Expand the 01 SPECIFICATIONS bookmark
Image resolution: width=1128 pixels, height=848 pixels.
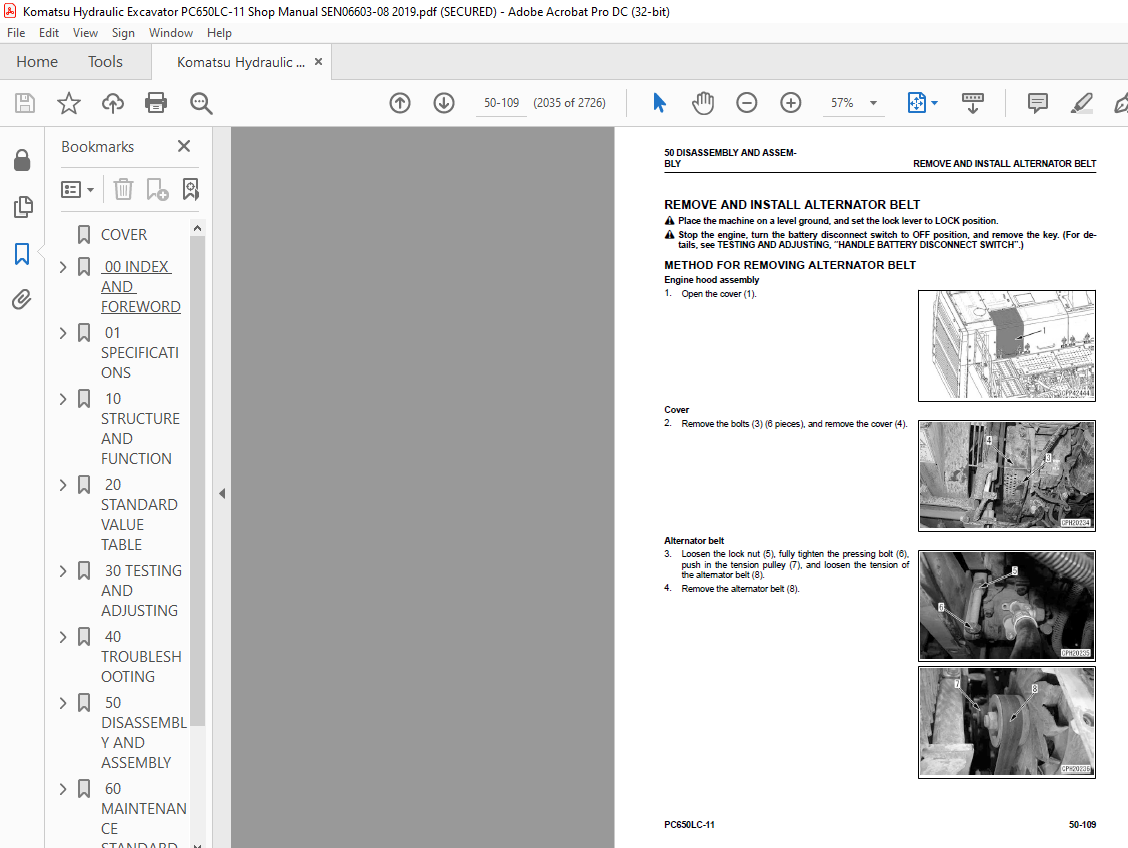tap(63, 333)
